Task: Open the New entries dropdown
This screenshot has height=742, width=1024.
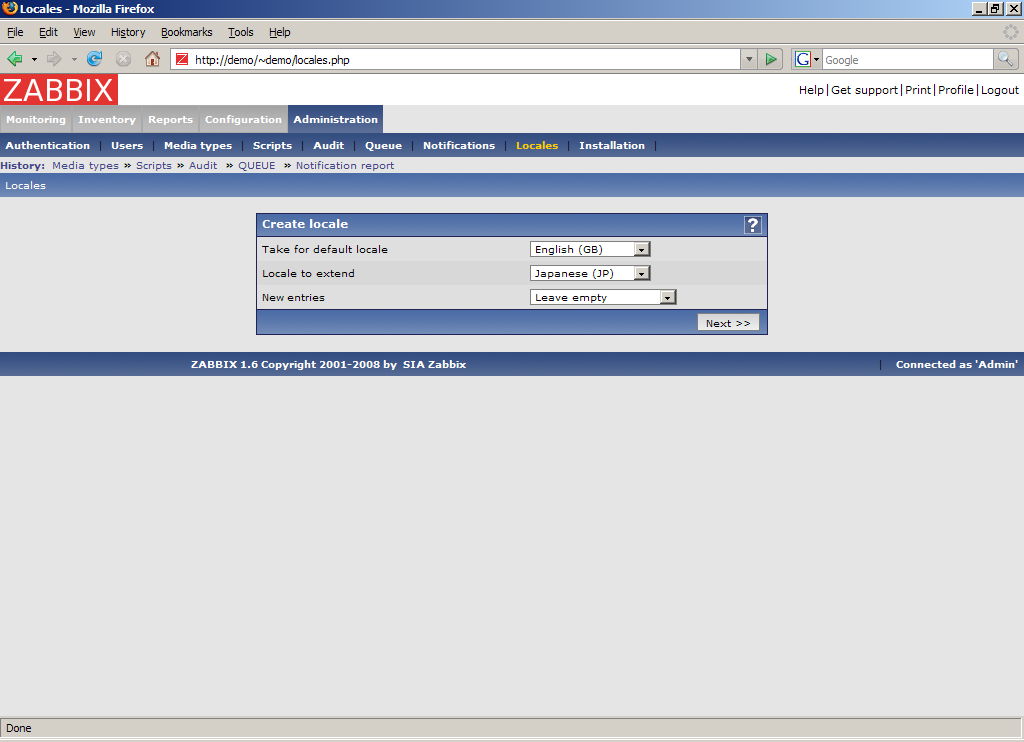Action: 603,297
